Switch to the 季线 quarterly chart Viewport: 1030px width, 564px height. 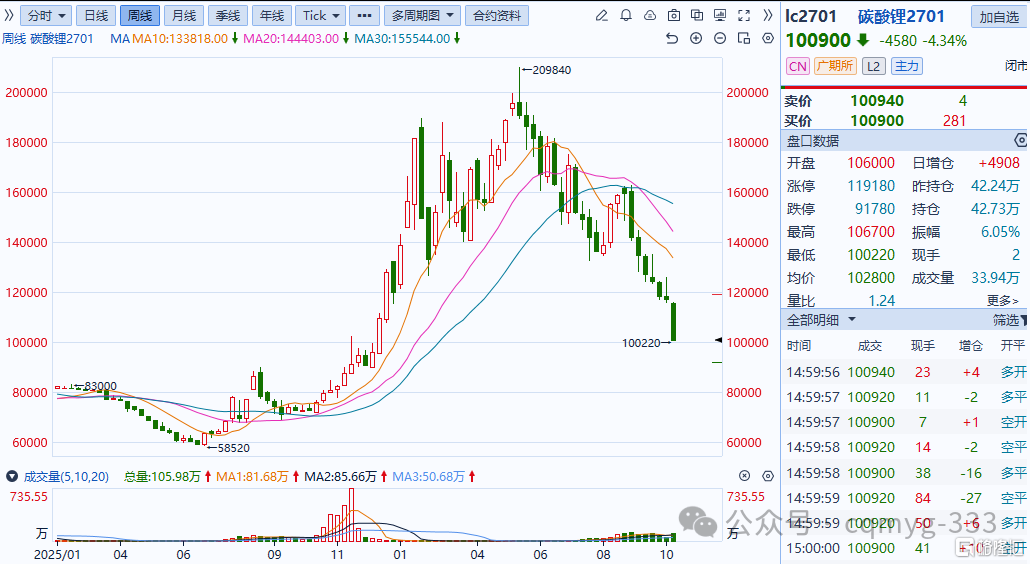[x=228, y=16]
